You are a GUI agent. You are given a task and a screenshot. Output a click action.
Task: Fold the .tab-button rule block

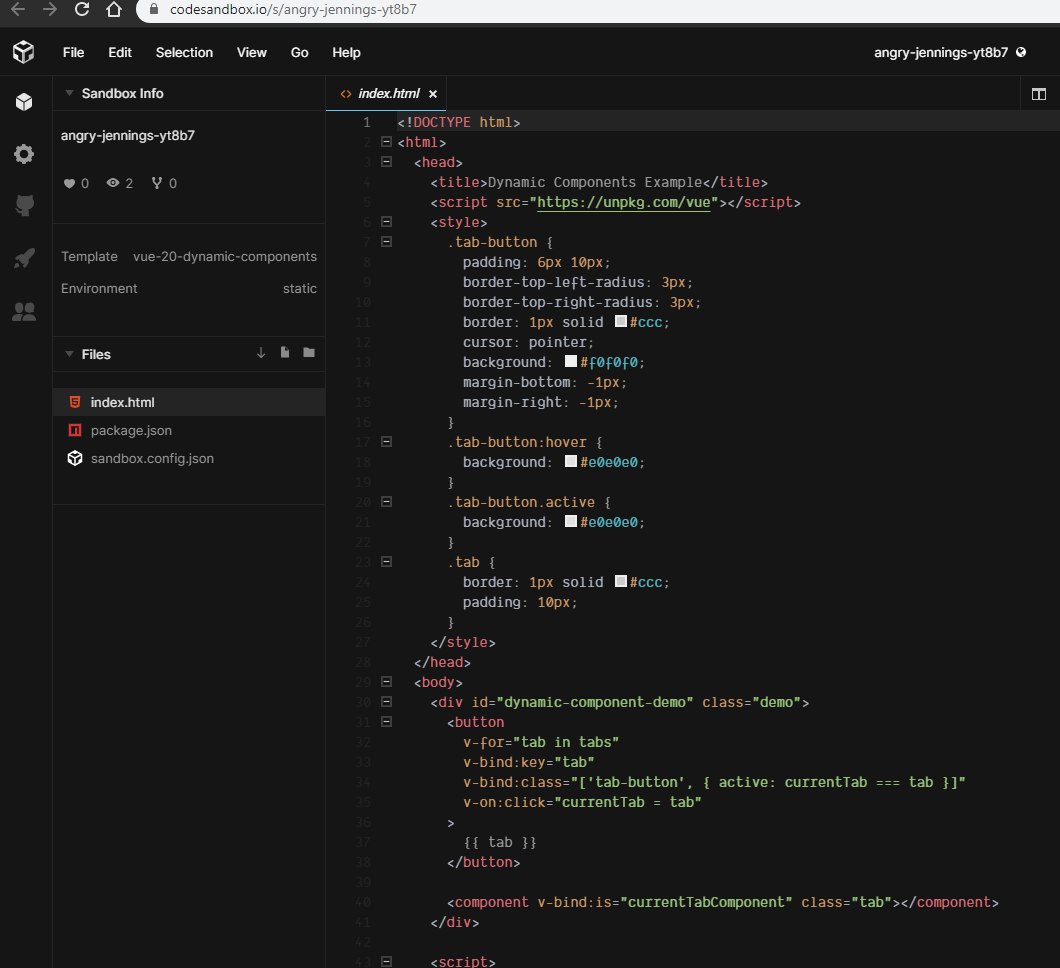coord(387,241)
